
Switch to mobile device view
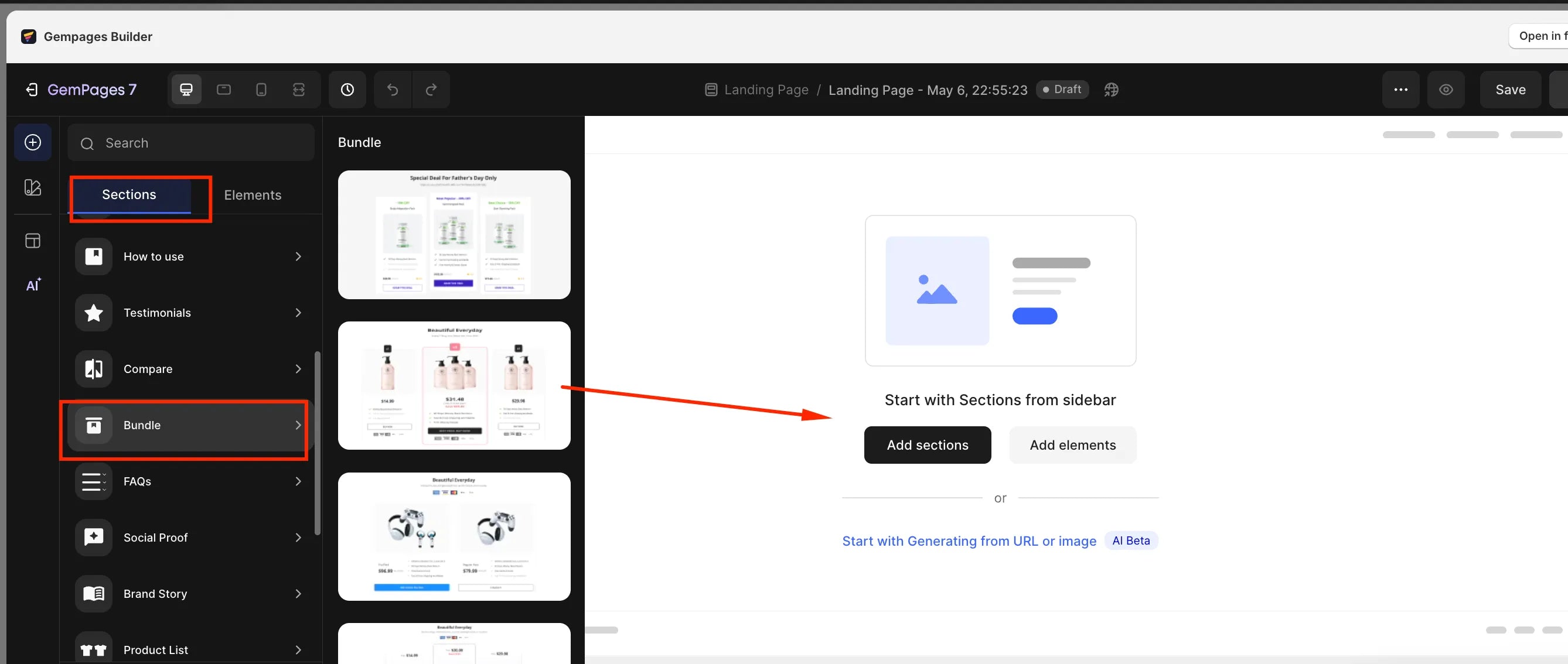click(261, 90)
